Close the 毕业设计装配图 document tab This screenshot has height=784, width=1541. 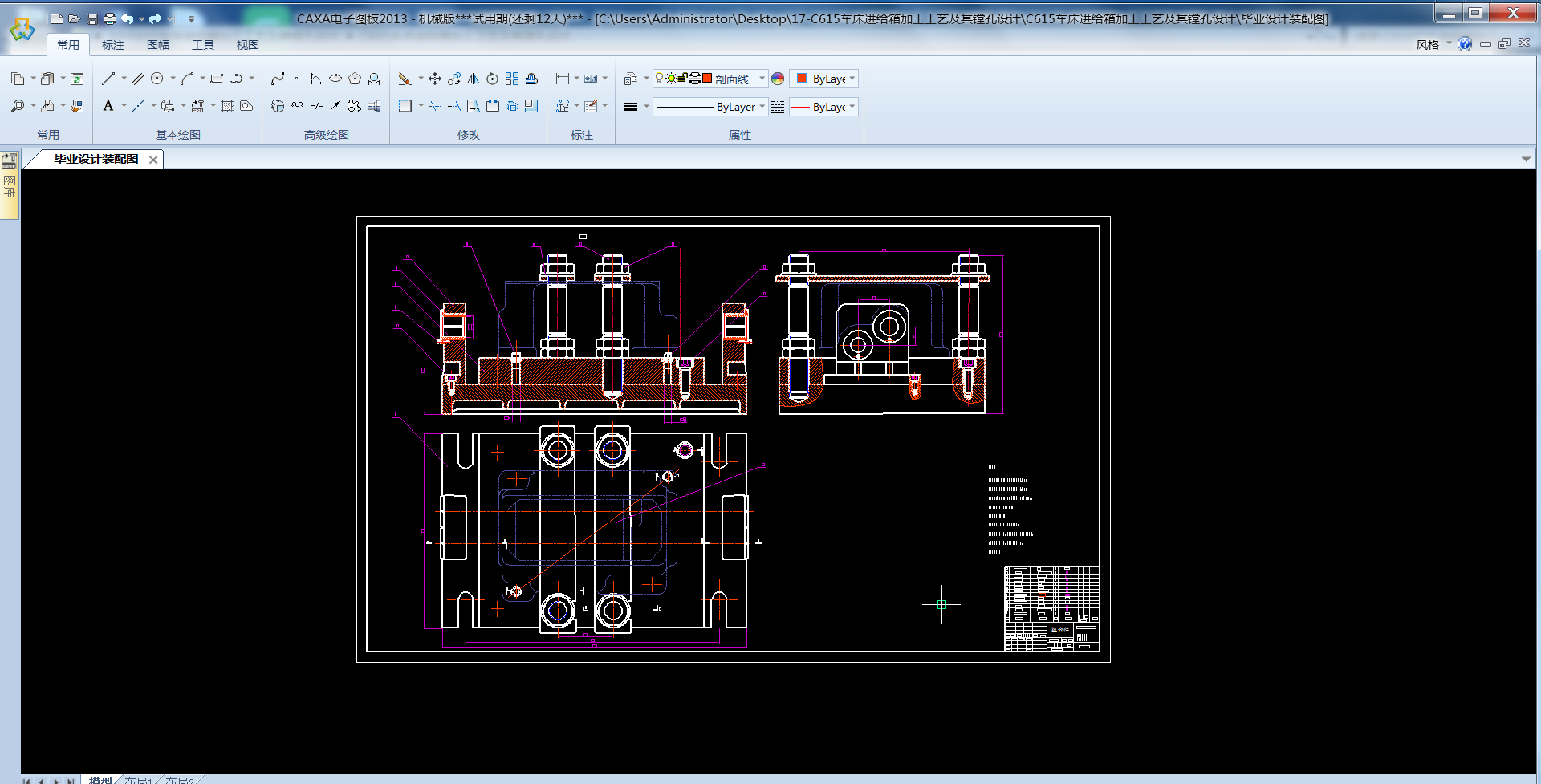(x=153, y=160)
